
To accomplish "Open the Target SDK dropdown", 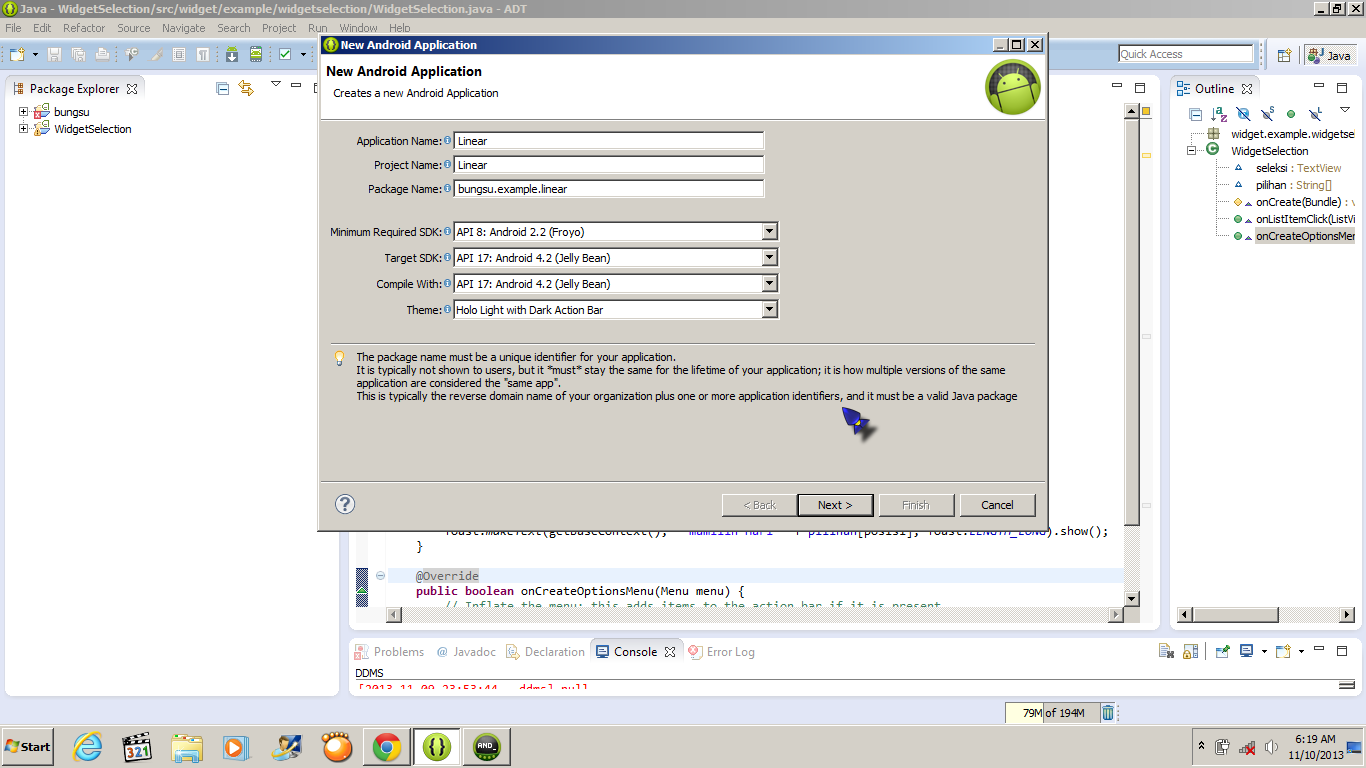I will click(x=769, y=258).
